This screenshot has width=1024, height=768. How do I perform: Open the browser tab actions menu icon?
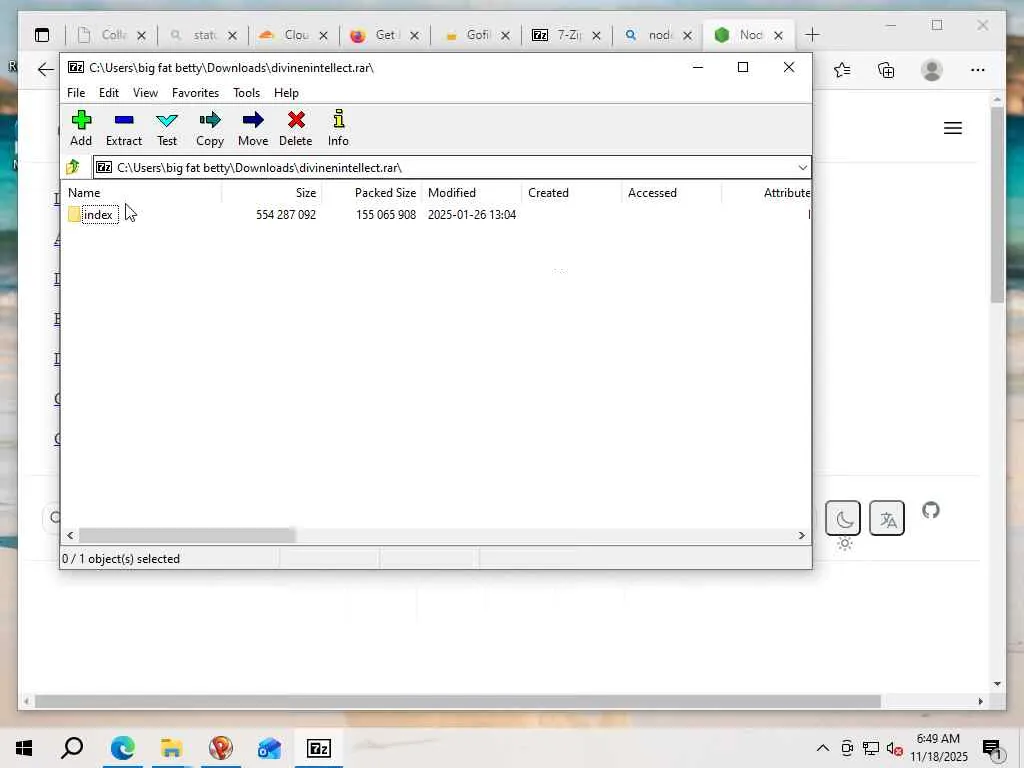(x=42, y=35)
